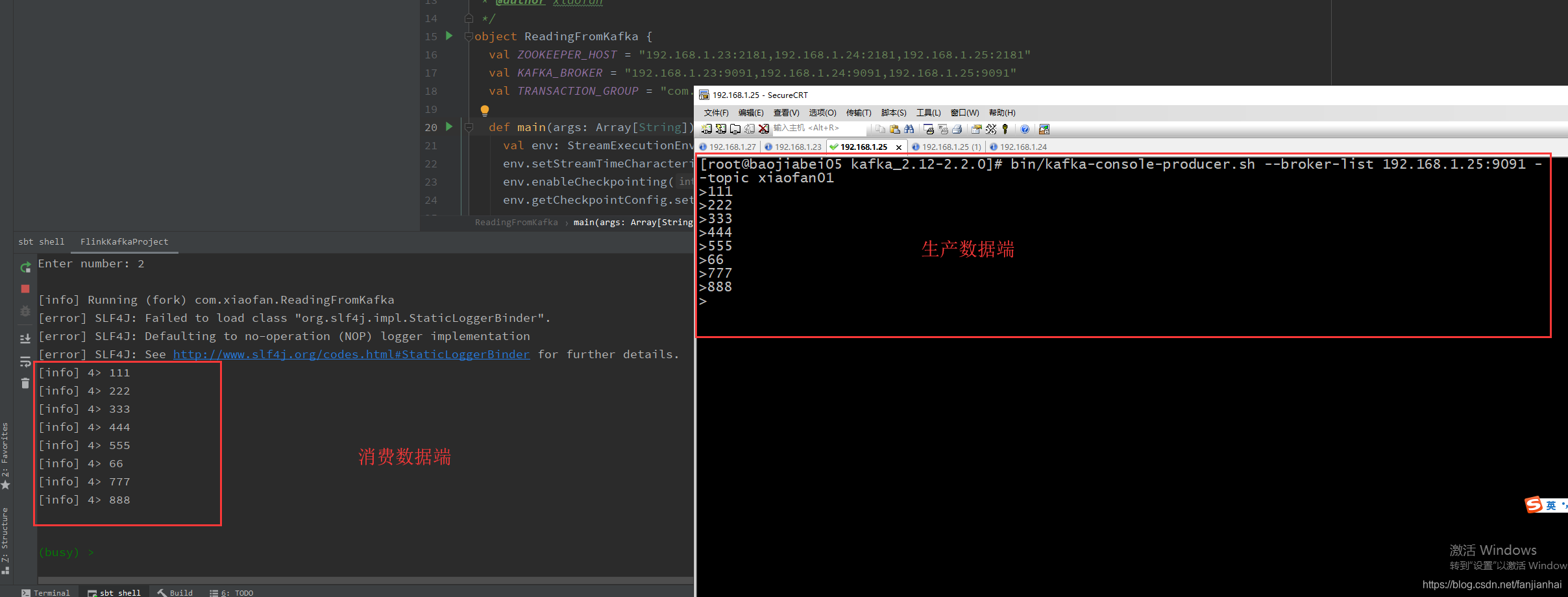Click the Disconnect red X icon

(x=764, y=129)
